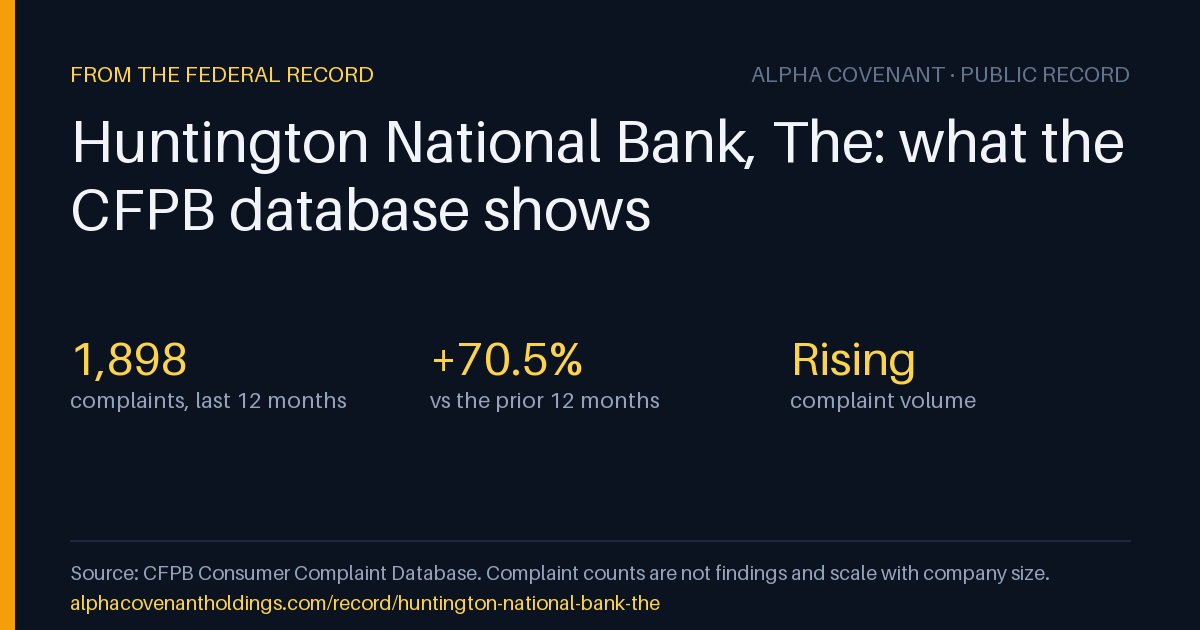Select the "complaint volume" caption
The height and width of the screenshot is (630, 1200).
pyautogui.click(x=883, y=401)
